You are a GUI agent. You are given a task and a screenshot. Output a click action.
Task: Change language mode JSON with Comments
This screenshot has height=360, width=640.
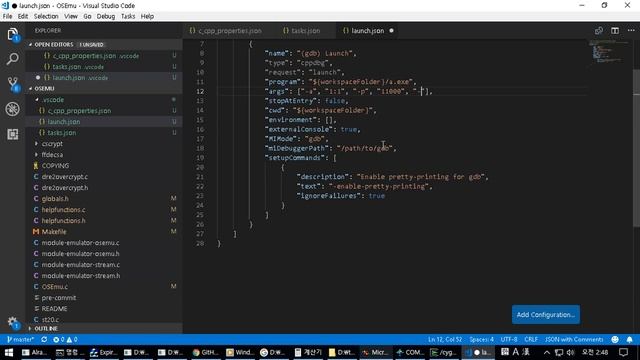coord(574,340)
